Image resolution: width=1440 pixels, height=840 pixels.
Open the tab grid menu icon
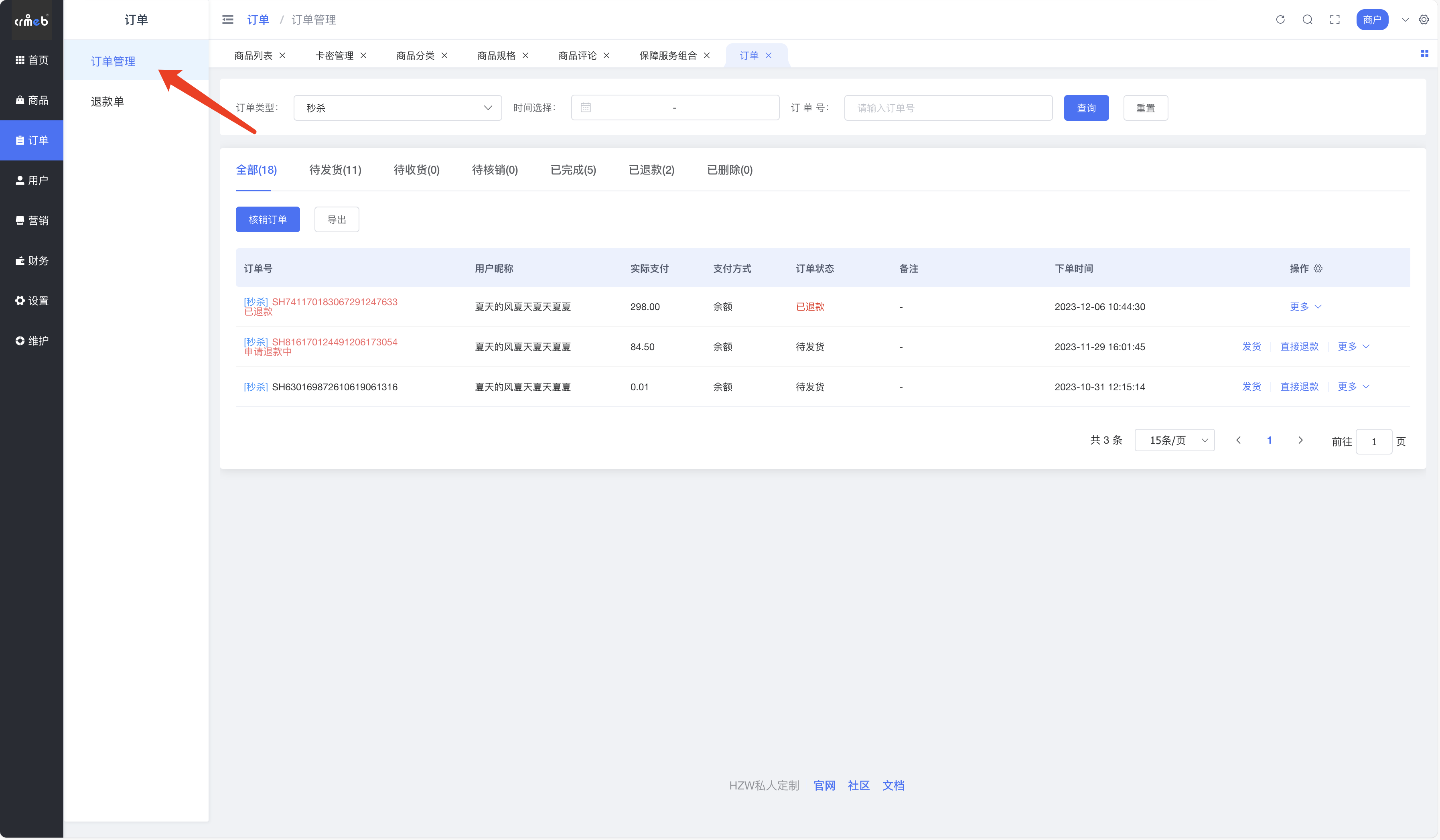tap(1424, 53)
